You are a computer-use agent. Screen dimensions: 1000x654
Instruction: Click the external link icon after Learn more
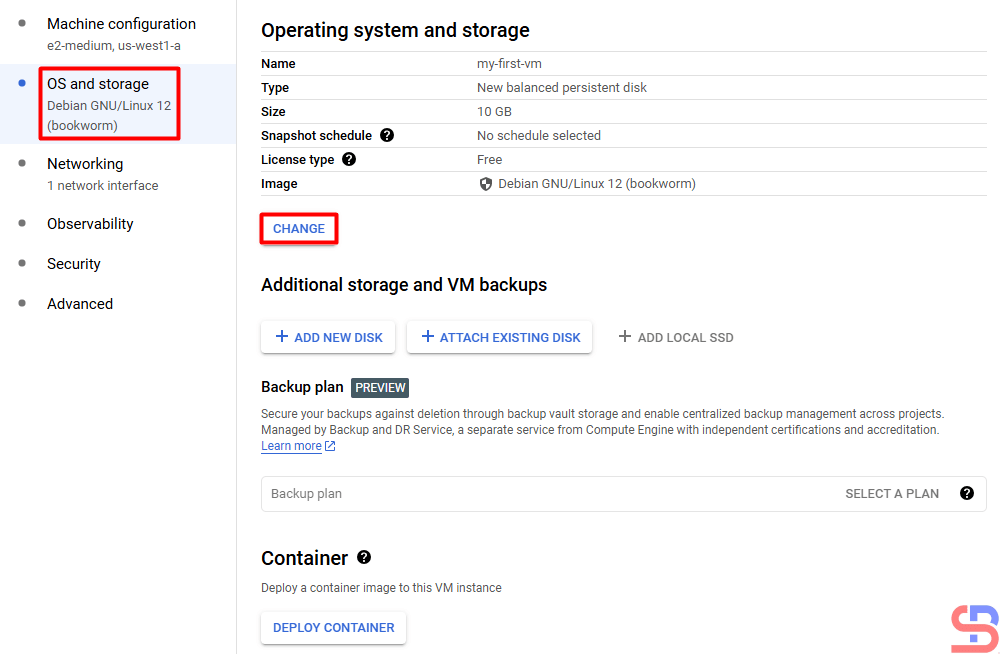click(330, 446)
